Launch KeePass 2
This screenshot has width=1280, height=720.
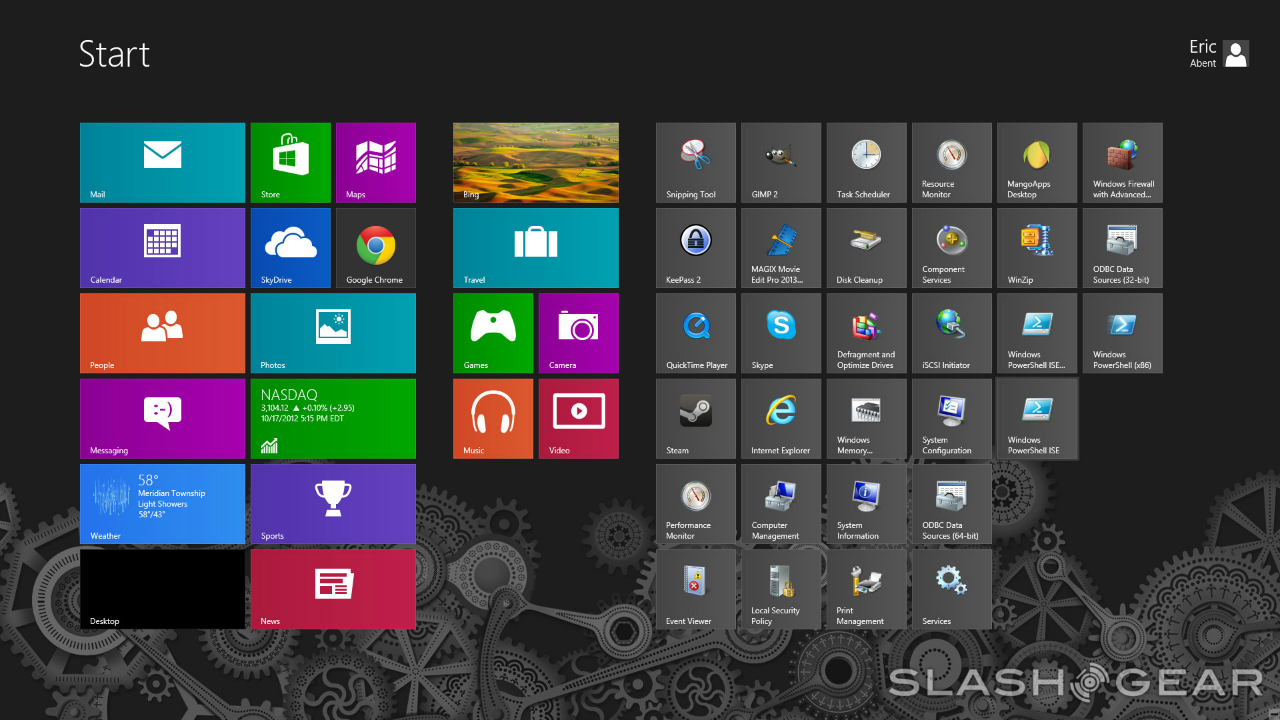click(696, 248)
